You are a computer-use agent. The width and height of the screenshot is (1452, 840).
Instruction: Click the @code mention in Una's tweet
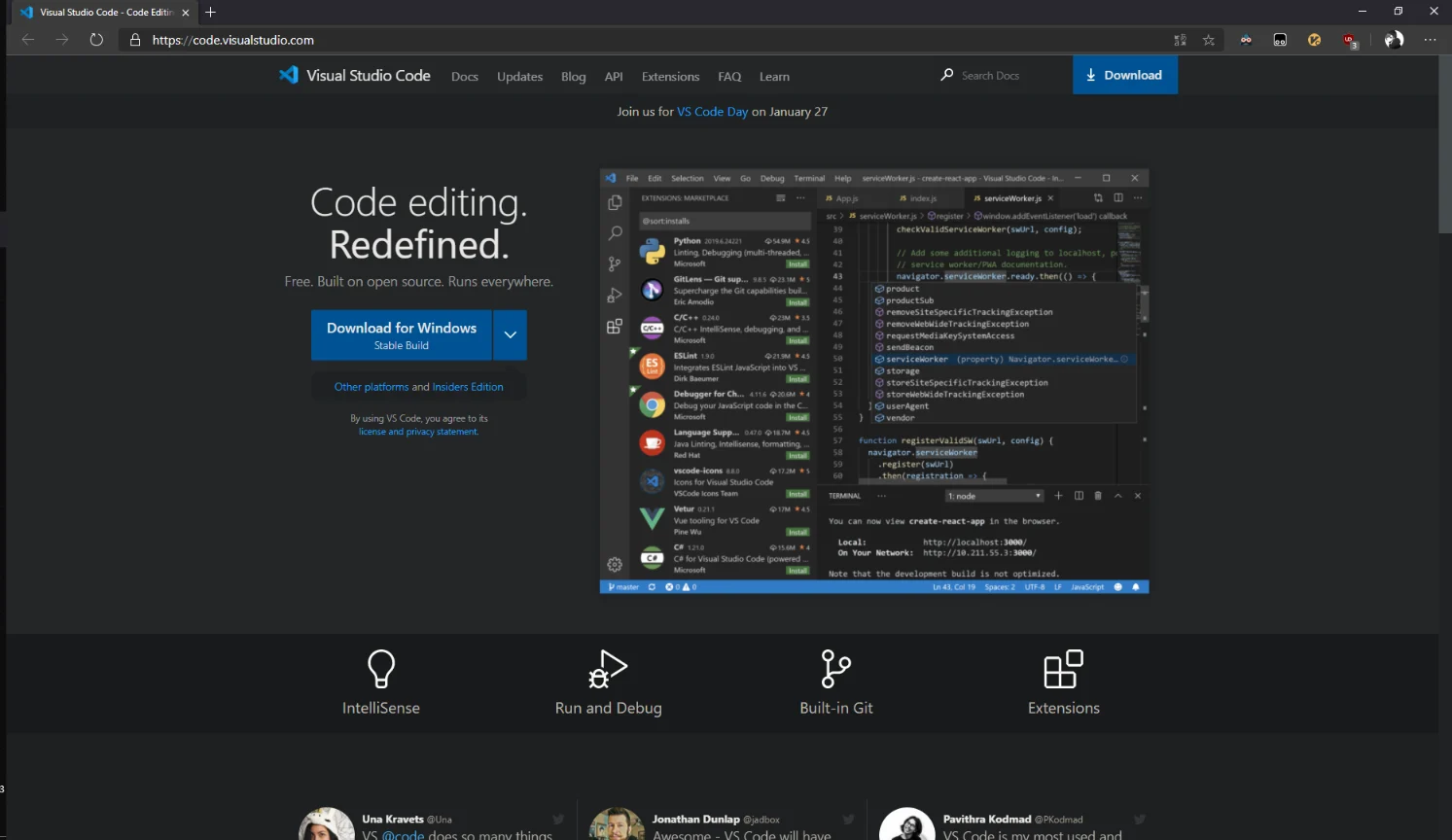pos(403,834)
